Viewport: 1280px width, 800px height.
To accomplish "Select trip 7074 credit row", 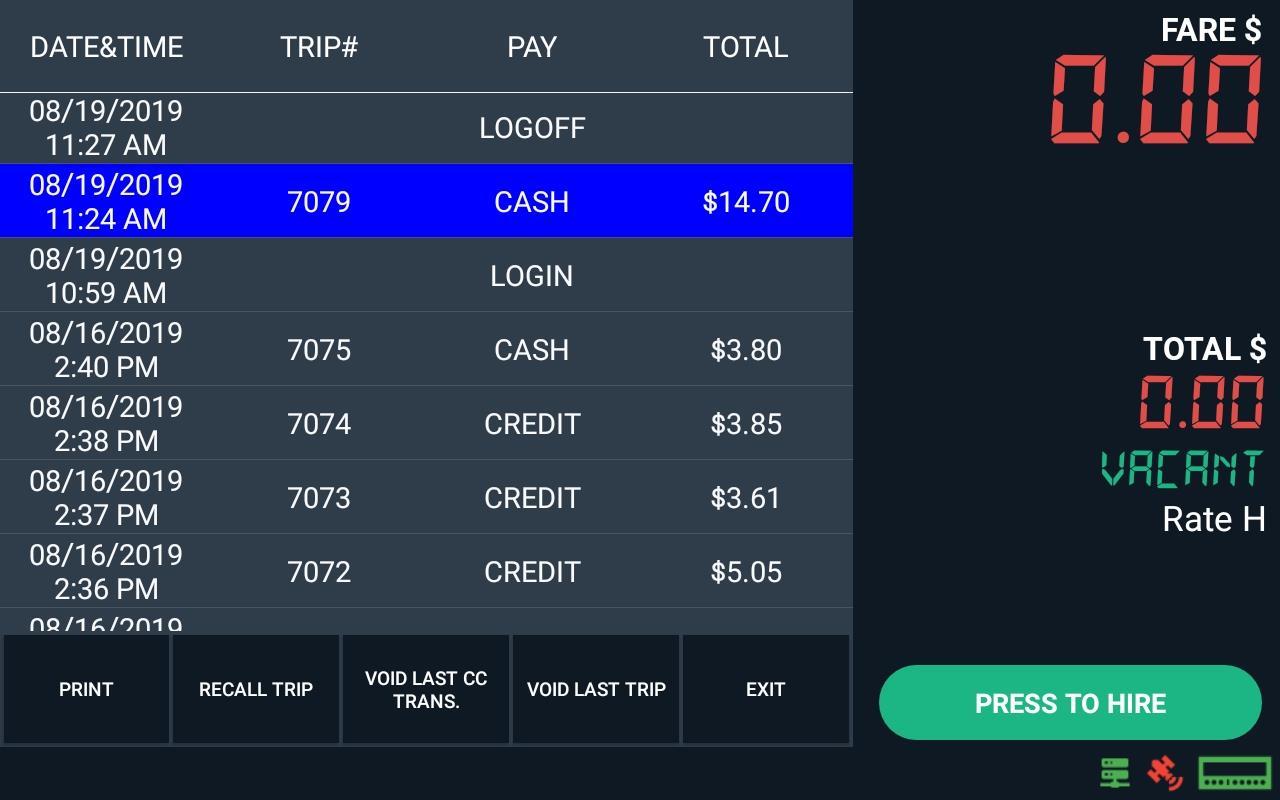I will 426,424.
